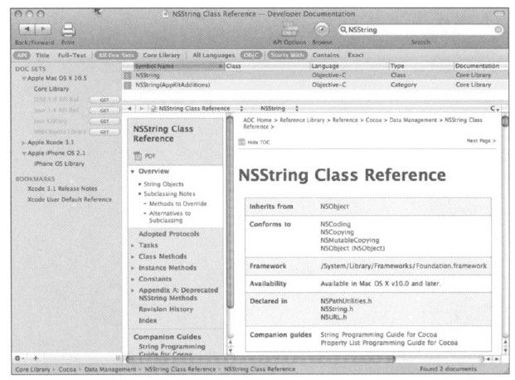Open the PDF icon in table of contents

[x=138, y=156]
